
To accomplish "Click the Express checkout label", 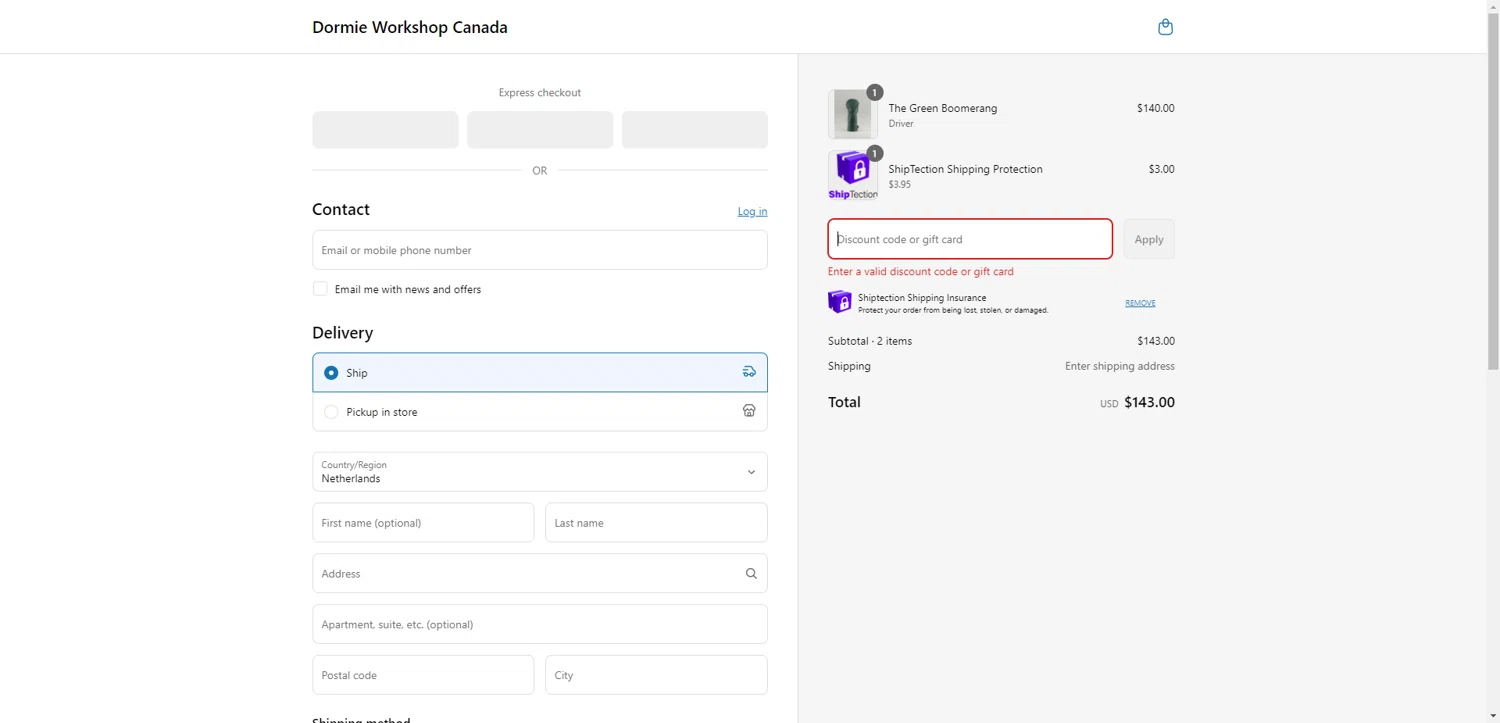I will click(x=540, y=93).
